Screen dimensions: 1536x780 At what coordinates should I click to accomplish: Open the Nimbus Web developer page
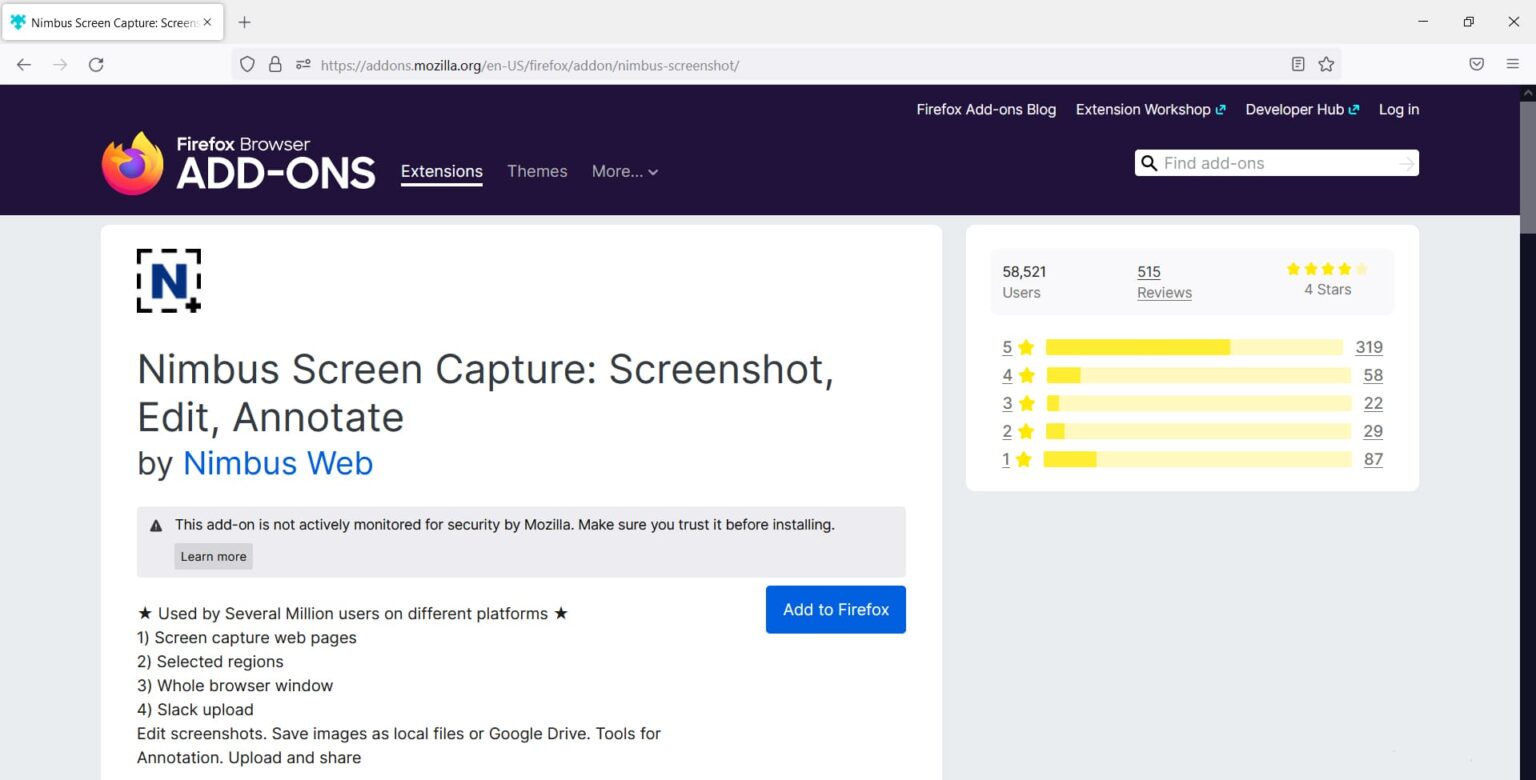point(278,463)
